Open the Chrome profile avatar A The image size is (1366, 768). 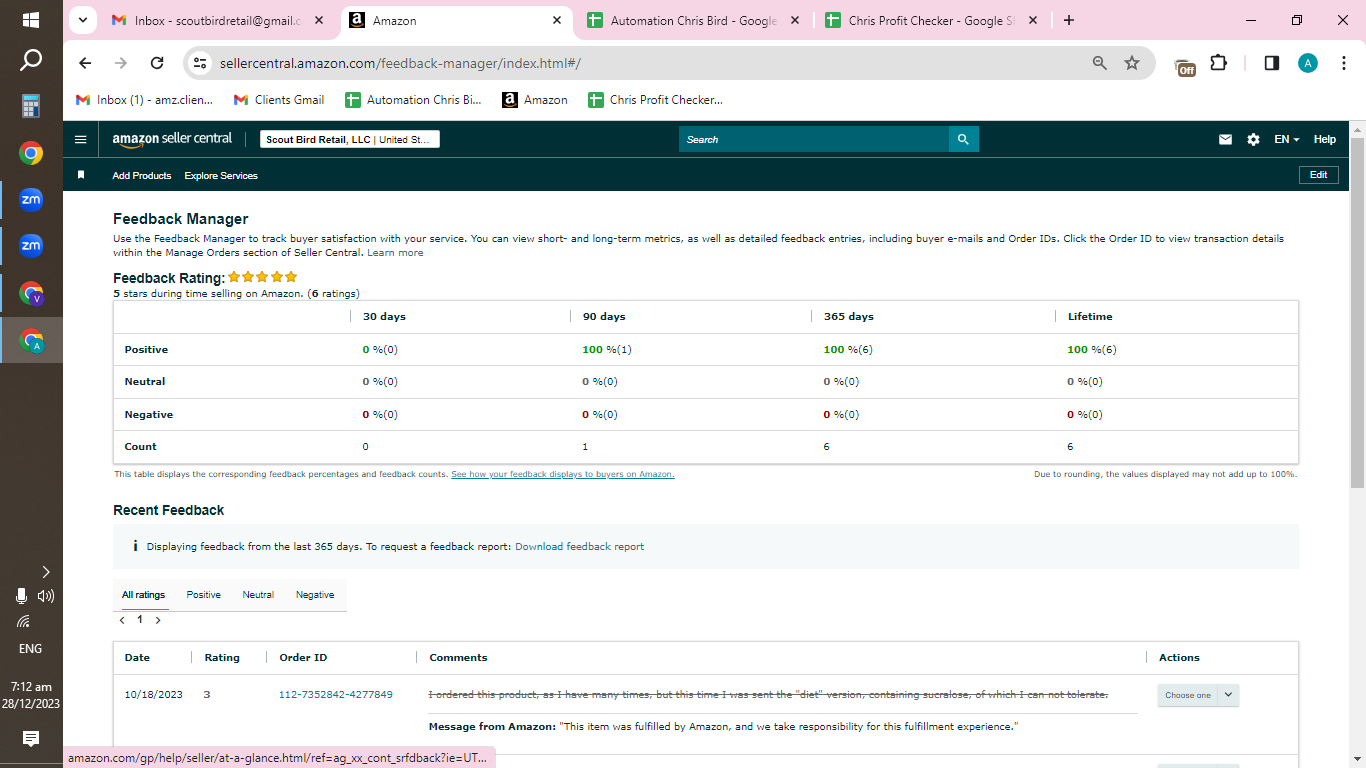tap(1308, 63)
